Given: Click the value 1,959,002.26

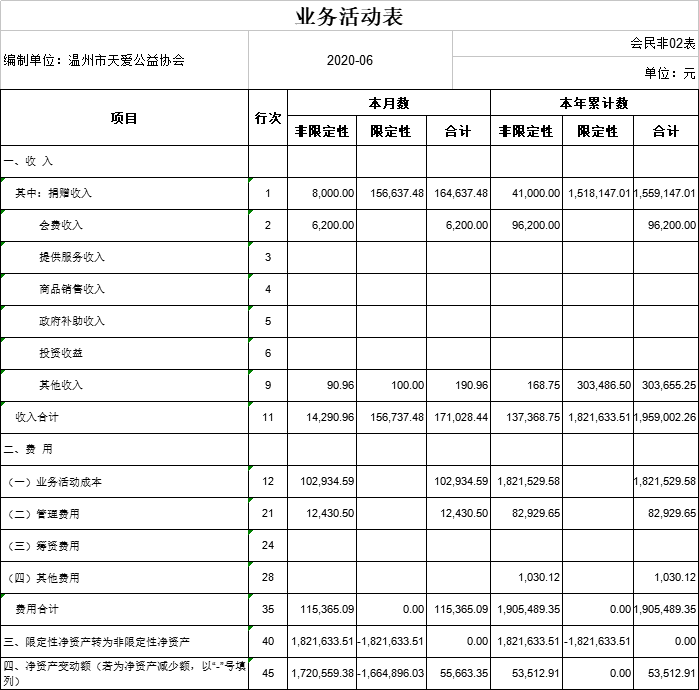Looking at the screenshot, I should [x=665, y=417].
